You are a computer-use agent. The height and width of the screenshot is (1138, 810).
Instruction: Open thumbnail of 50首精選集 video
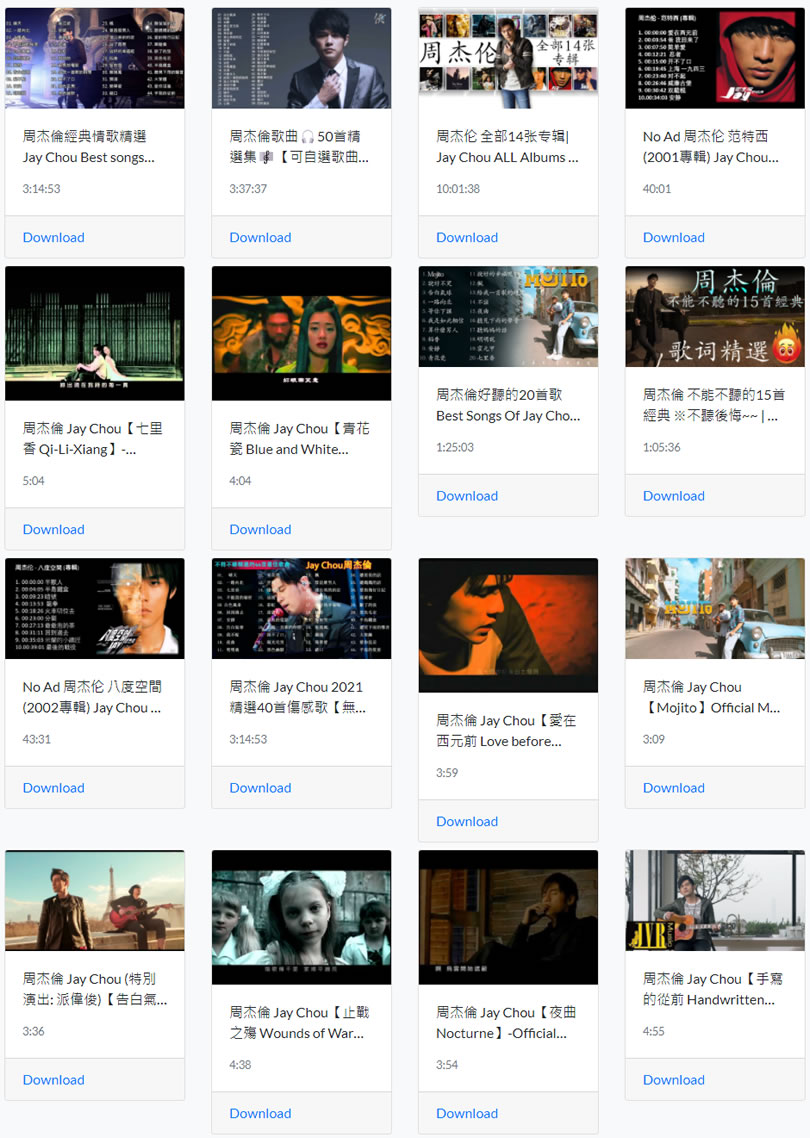tap(301, 58)
